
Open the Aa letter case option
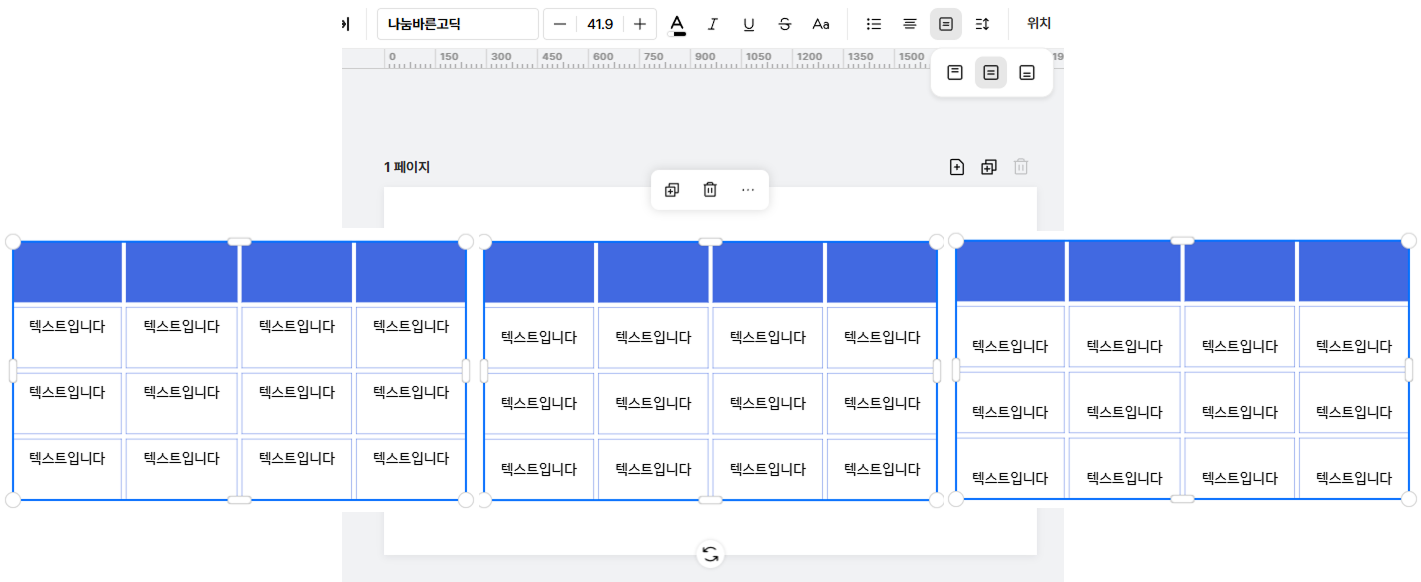(821, 24)
